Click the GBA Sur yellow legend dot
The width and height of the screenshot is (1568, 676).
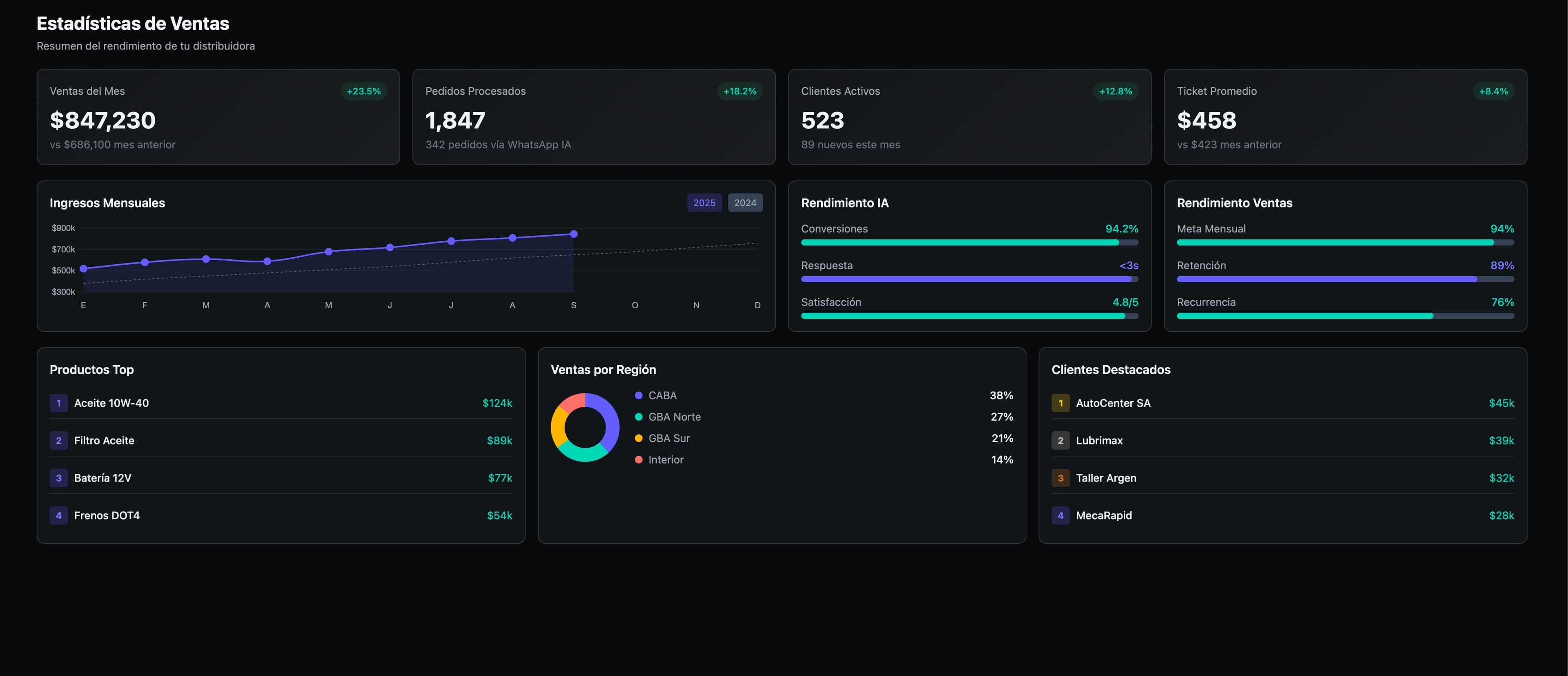click(638, 438)
